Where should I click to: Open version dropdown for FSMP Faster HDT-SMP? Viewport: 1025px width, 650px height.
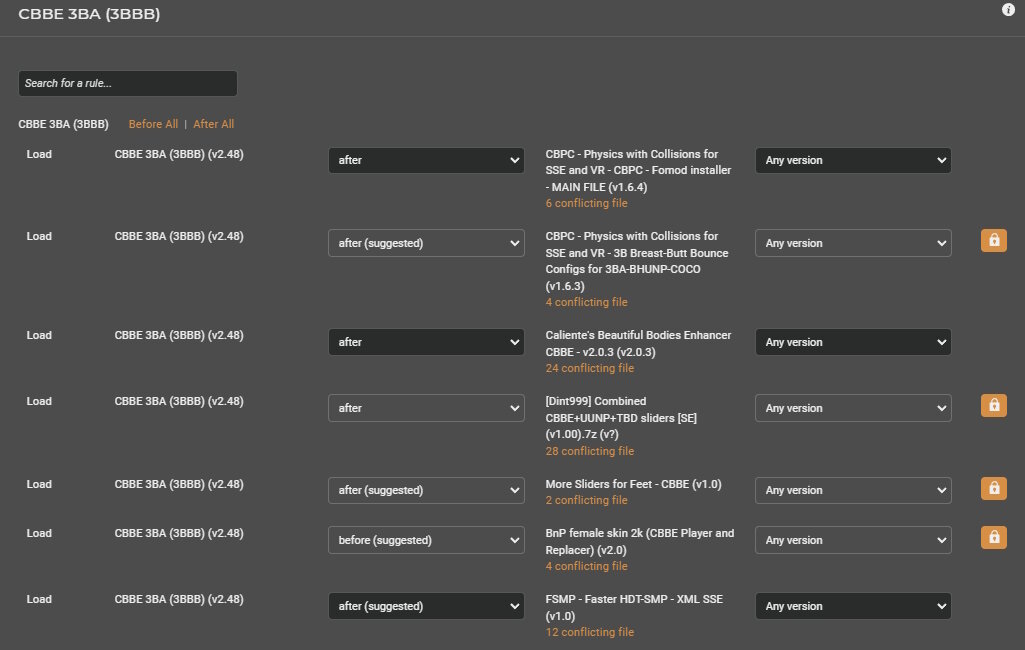coord(853,606)
